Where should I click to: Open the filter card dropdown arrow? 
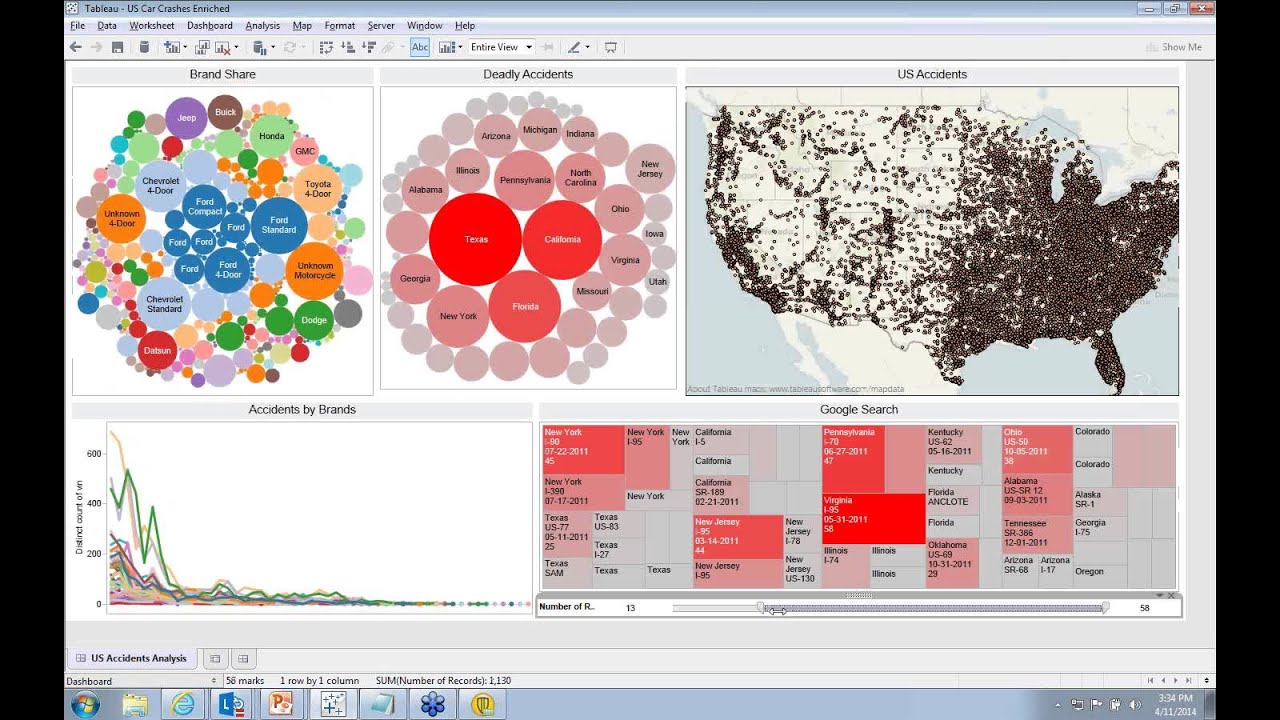[1160, 596]
